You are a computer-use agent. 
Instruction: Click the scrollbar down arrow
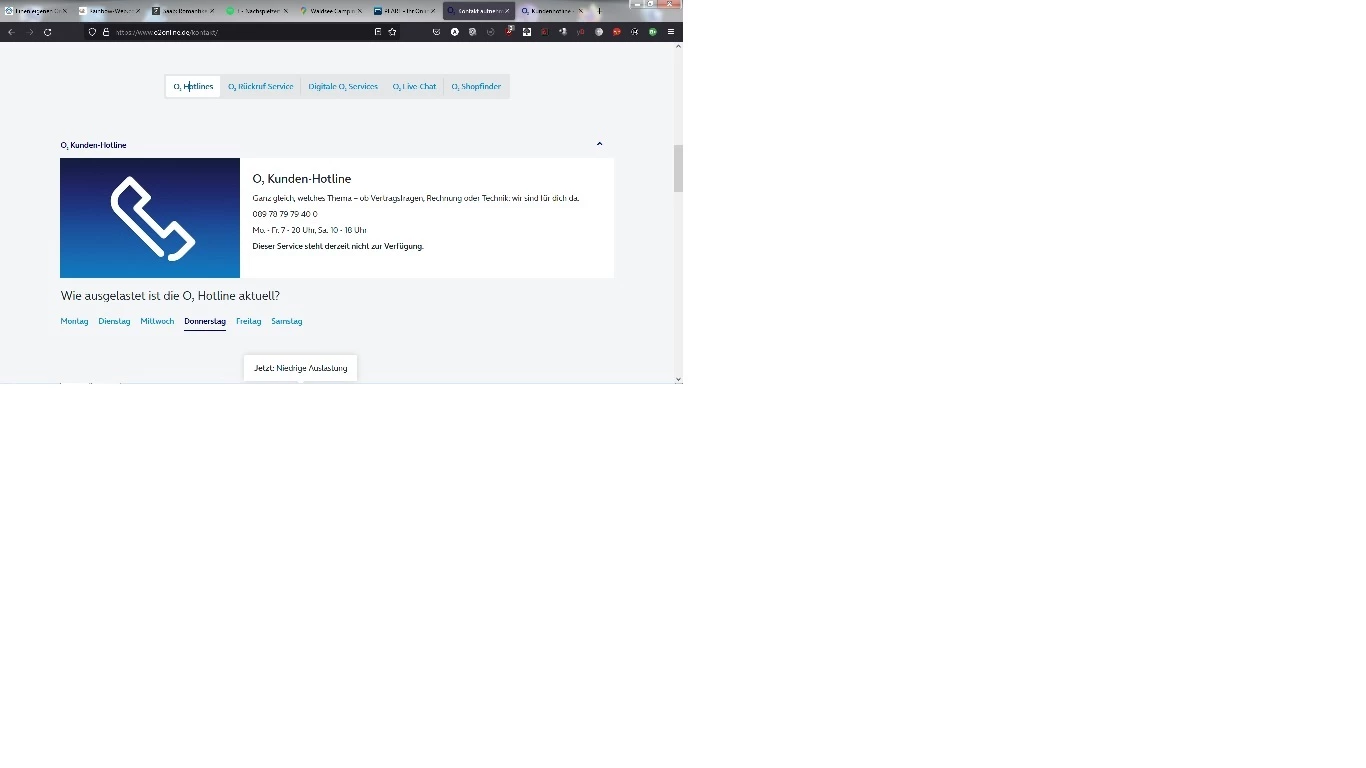679,379
